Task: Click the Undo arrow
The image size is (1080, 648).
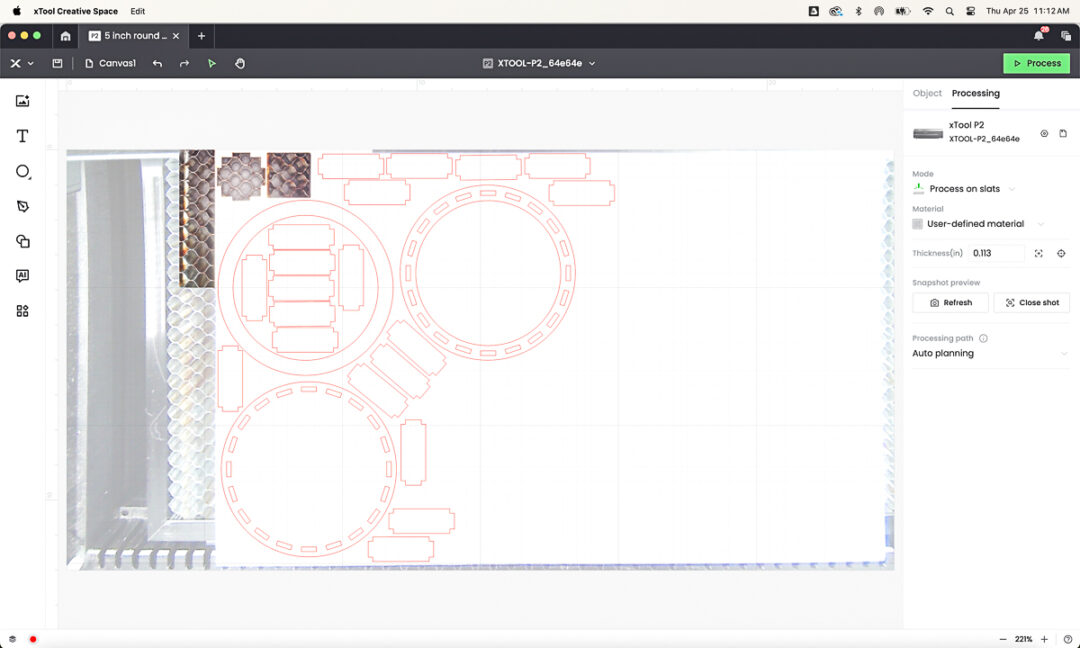Action: [157, 63]
